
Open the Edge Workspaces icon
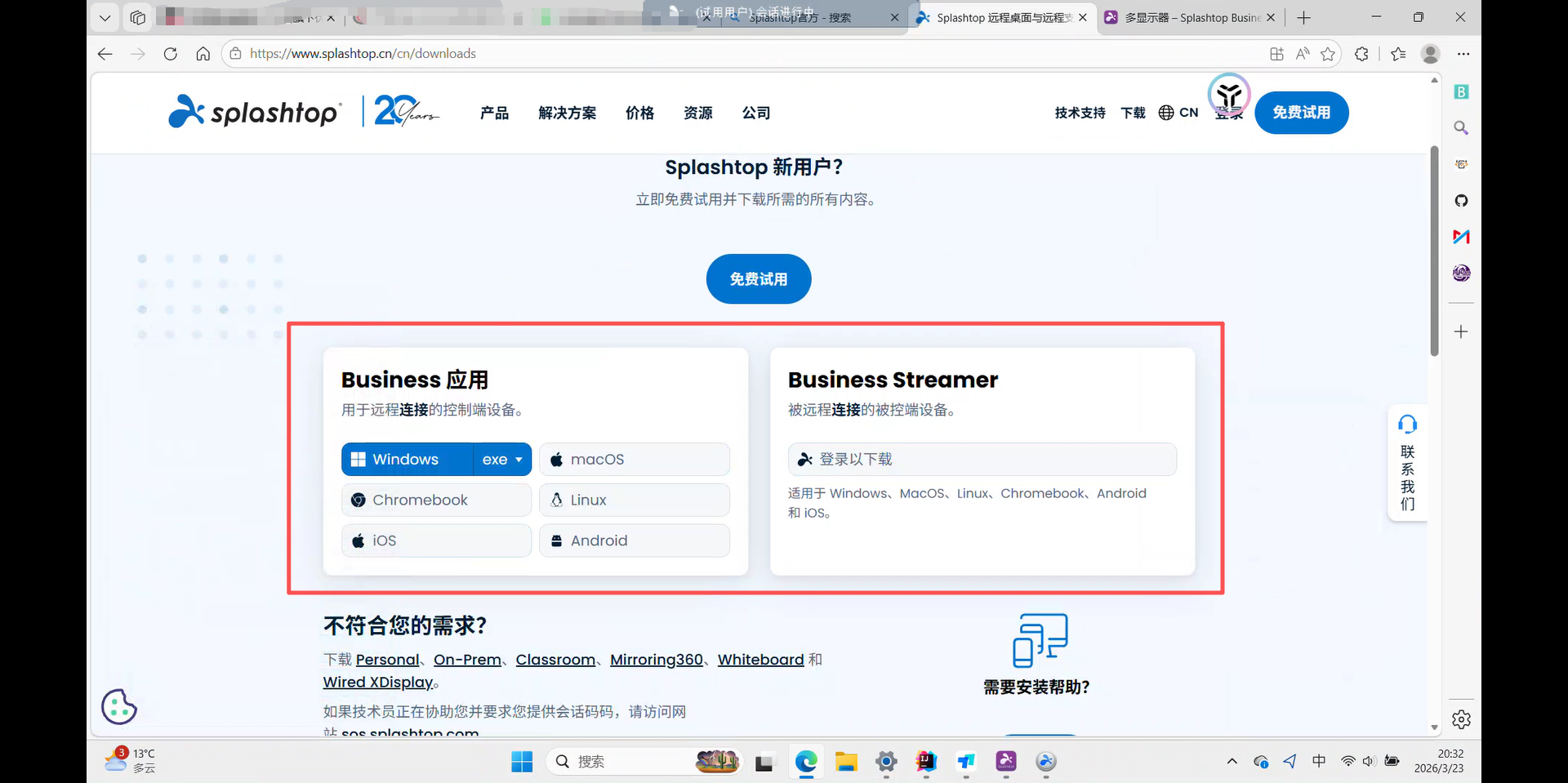[138, 17]
